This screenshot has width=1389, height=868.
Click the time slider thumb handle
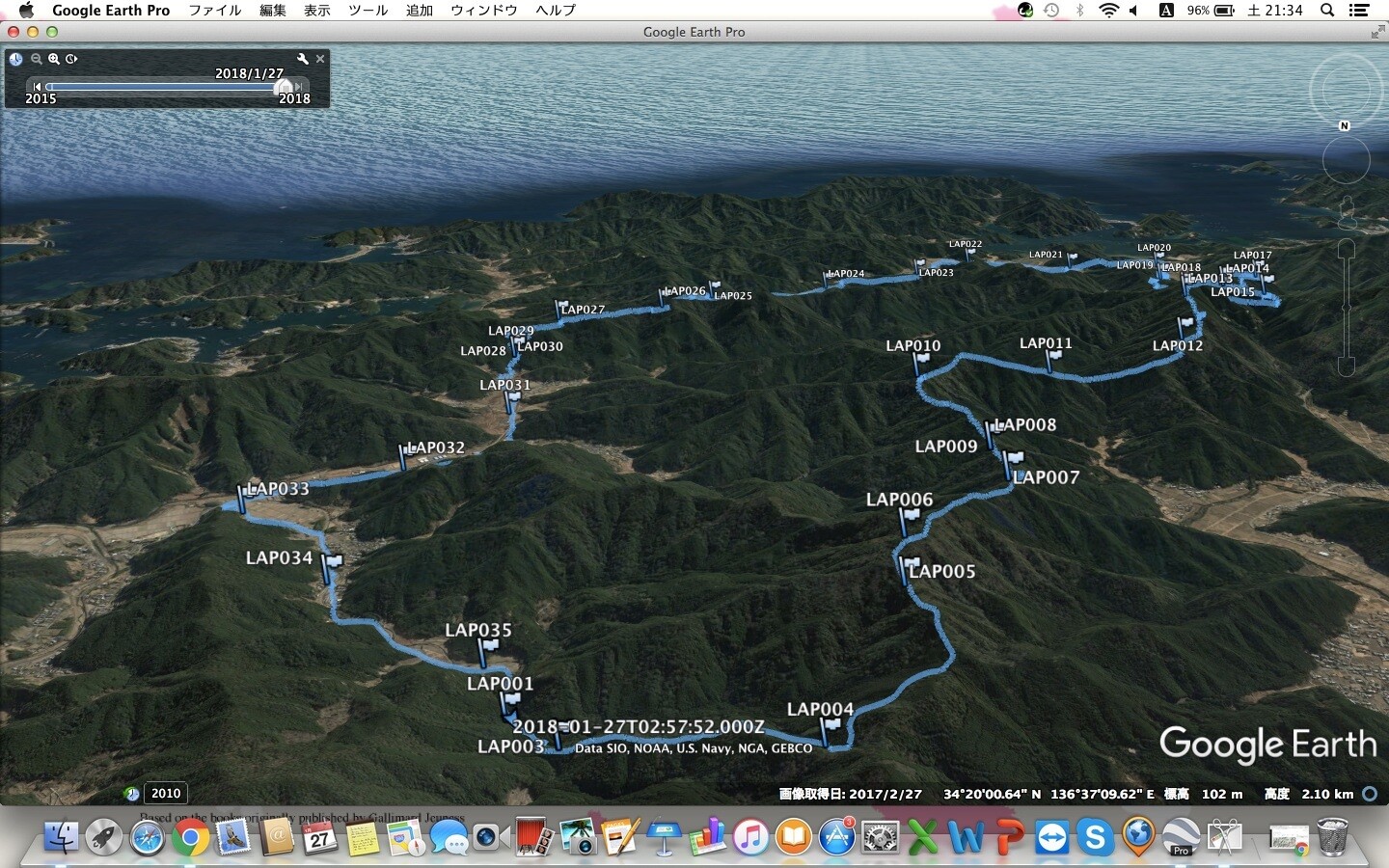click(284, 87)
